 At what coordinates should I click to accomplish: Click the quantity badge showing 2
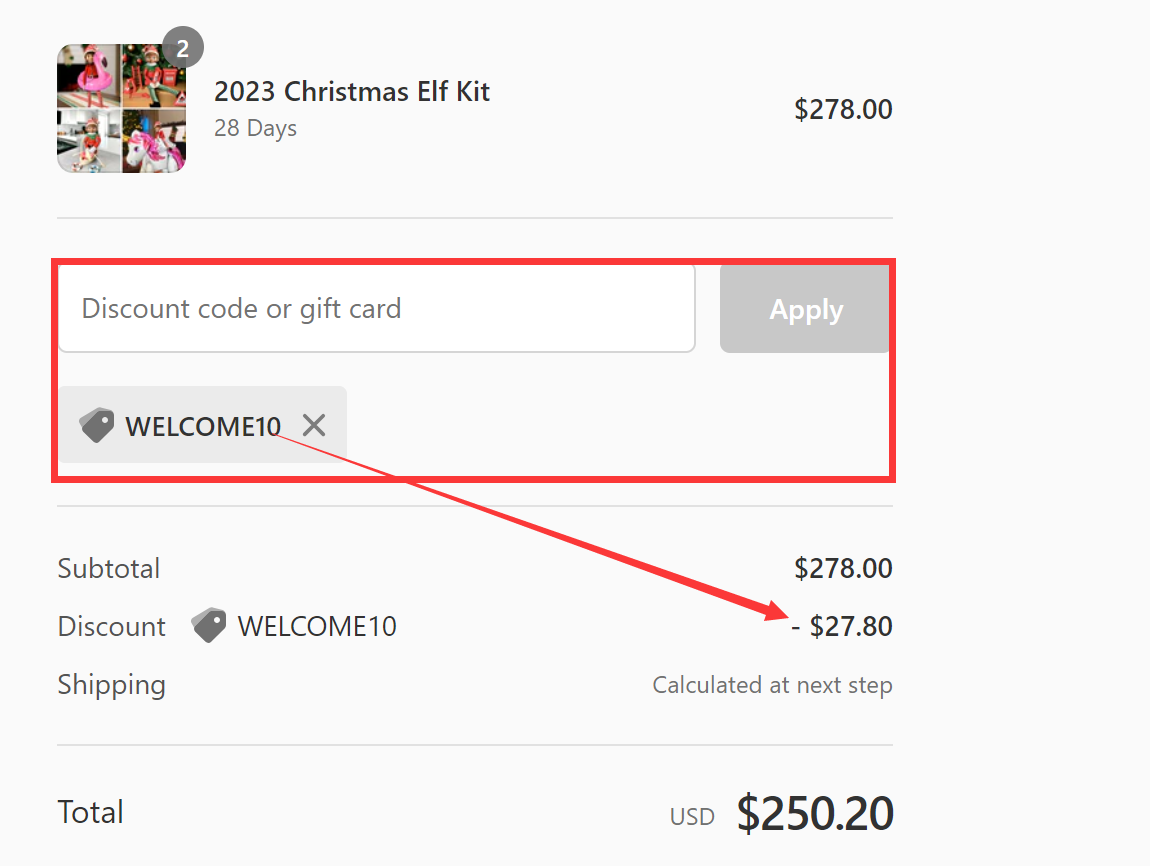pos(182,48)
